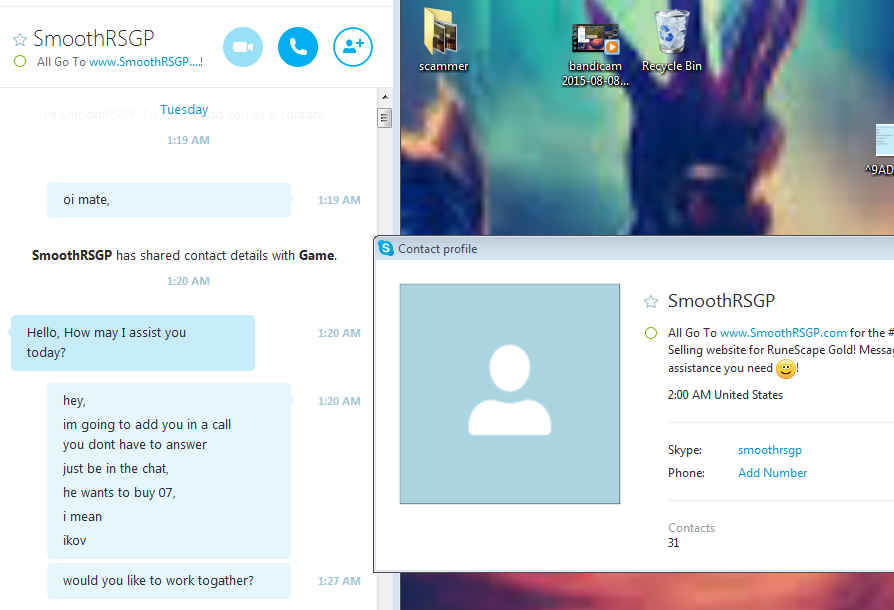The image size is (894, 610).
Task: Start a video call with SmoothRSGP
Action: (x=243, y=47)
